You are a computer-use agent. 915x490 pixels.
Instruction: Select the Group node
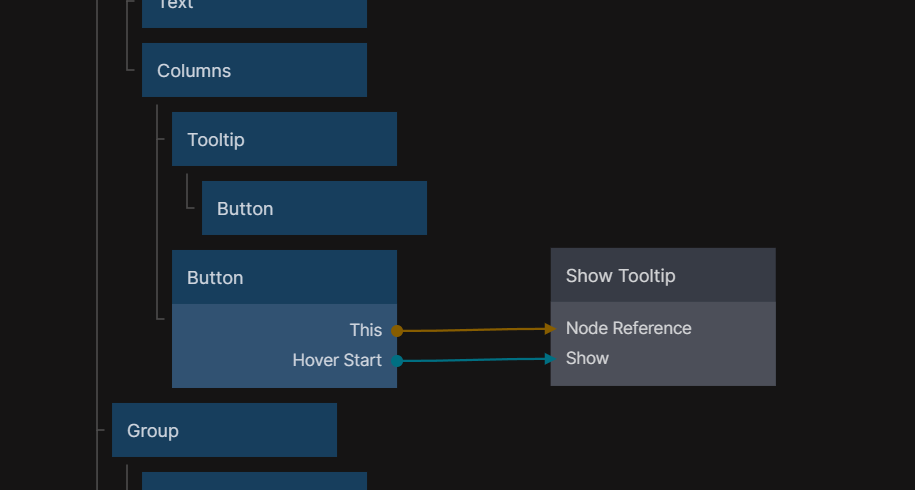click(x=224, y=430)
